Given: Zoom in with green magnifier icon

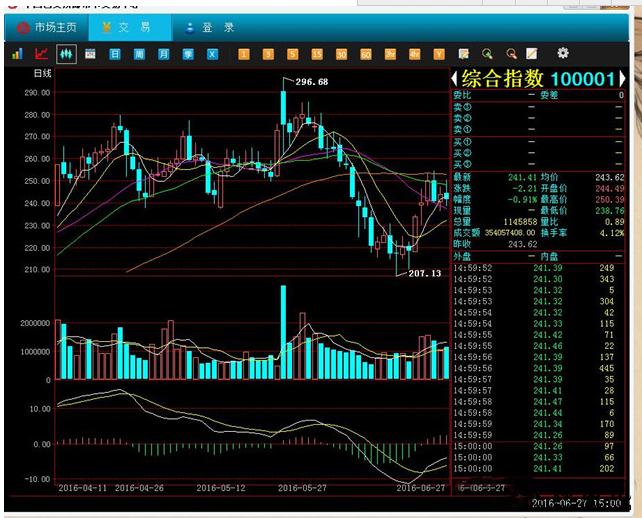Looking at the screenshot, I should click(487, 54).
